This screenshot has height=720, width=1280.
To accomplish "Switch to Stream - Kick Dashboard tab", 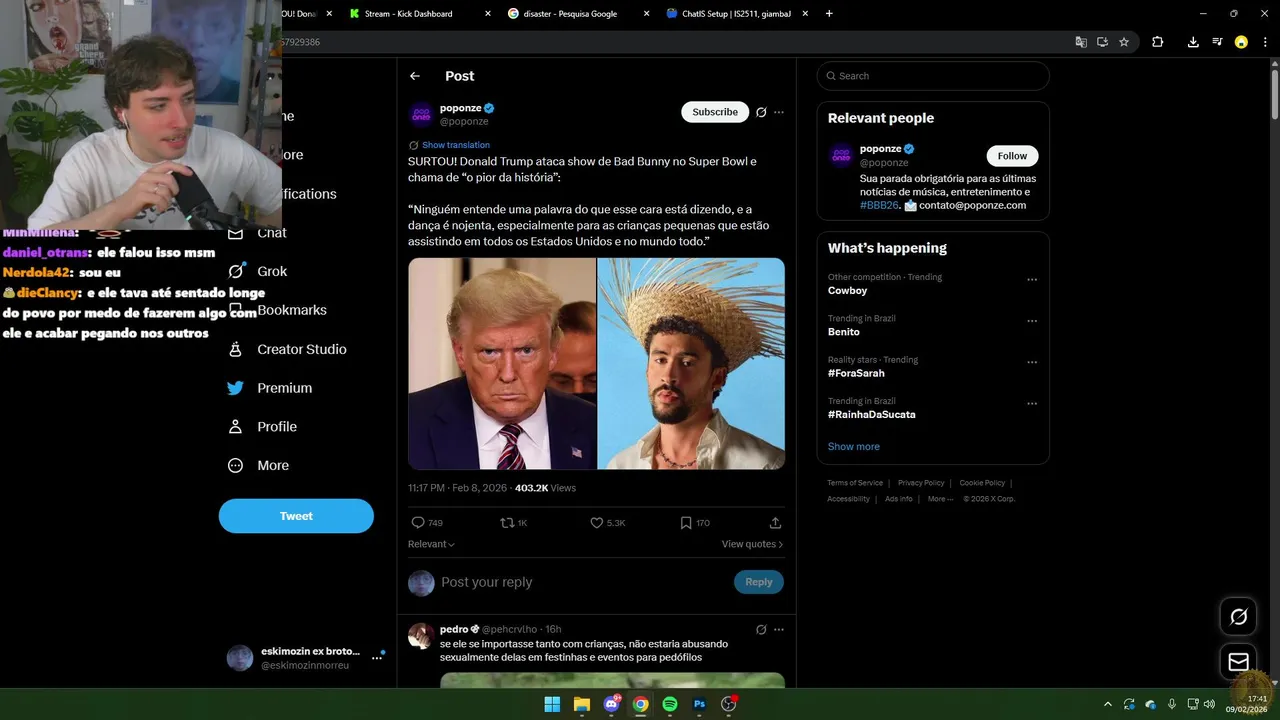I will pos(409,14).
